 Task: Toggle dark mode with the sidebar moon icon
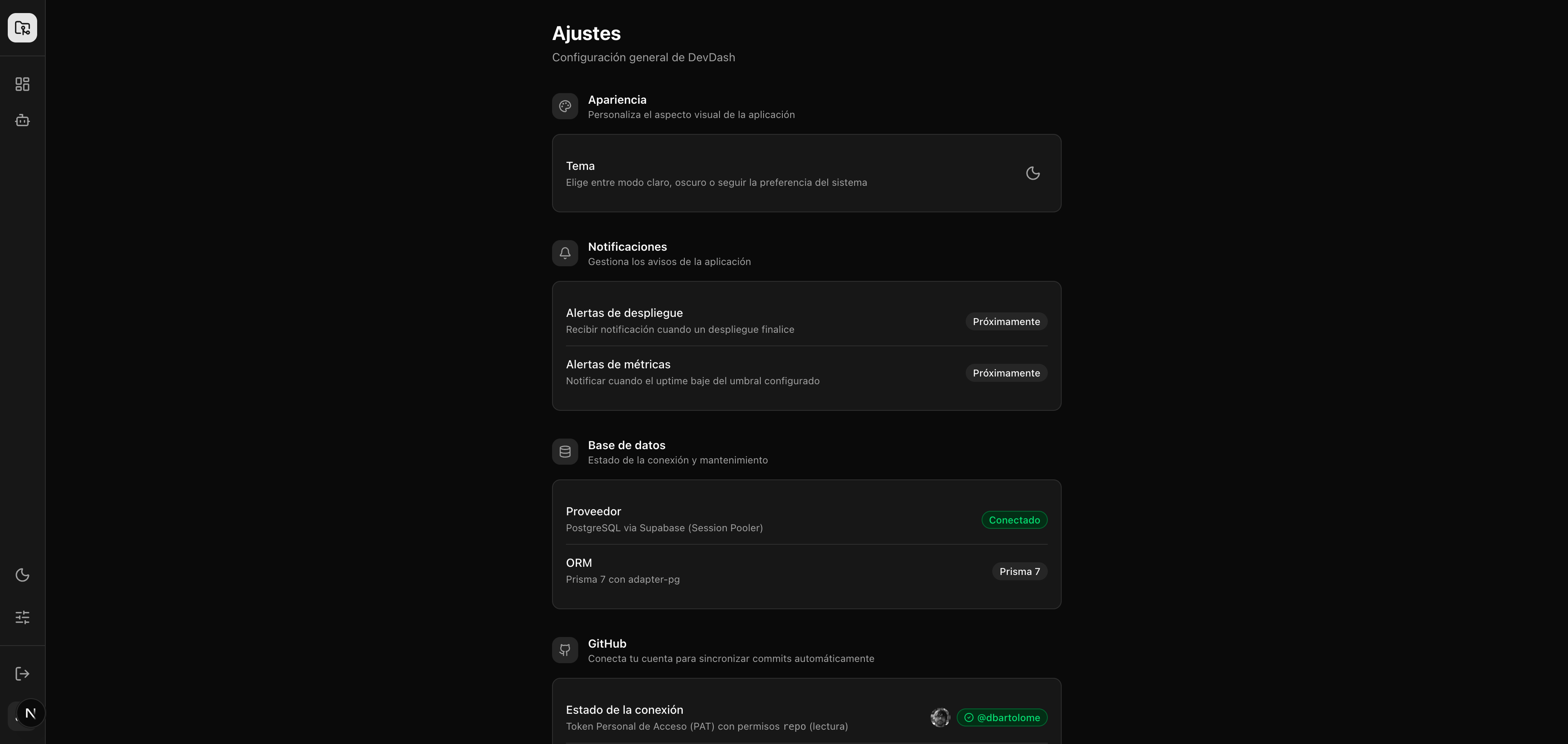[x=22, y=574]
